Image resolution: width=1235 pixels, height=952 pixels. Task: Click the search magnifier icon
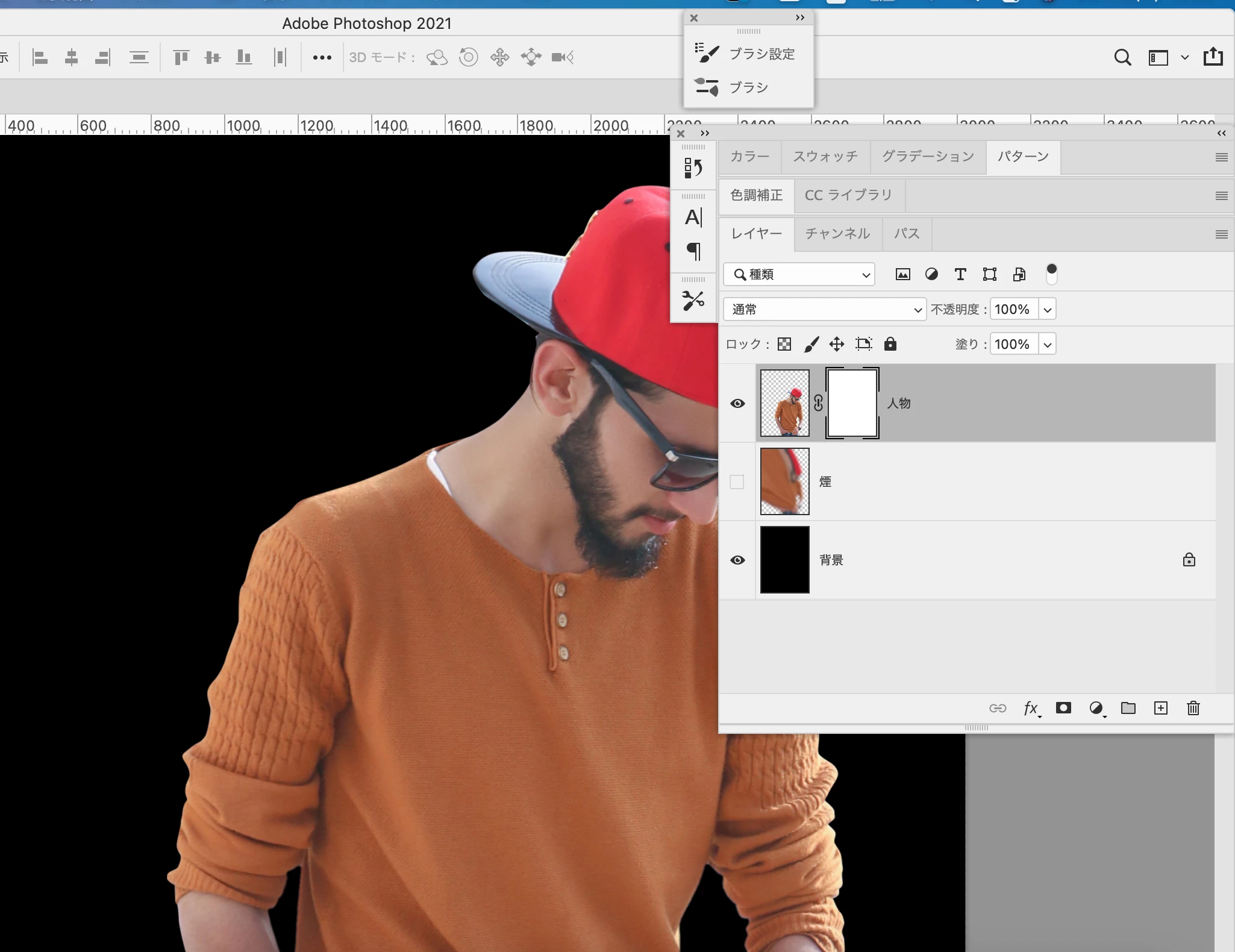(x=1122, y=57)
